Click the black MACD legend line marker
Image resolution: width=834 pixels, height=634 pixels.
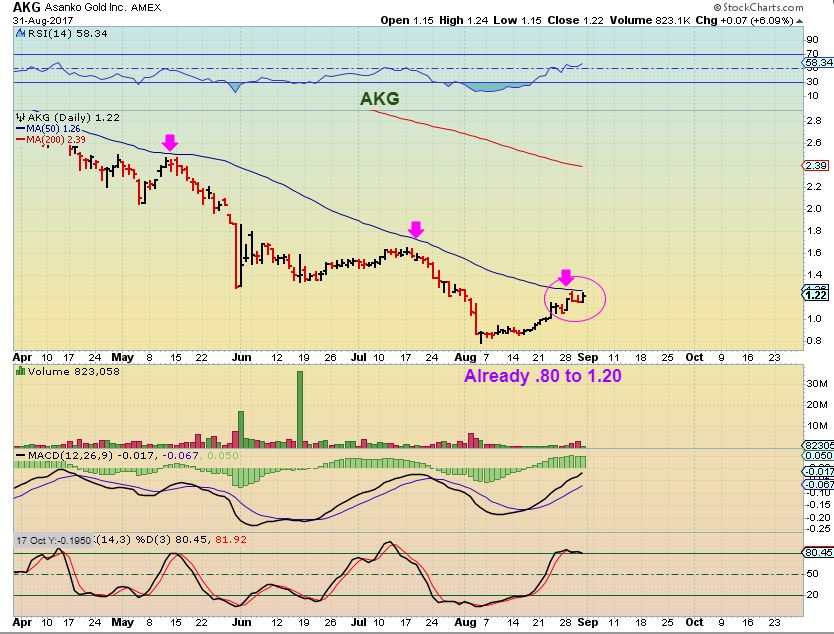point(21,456)
